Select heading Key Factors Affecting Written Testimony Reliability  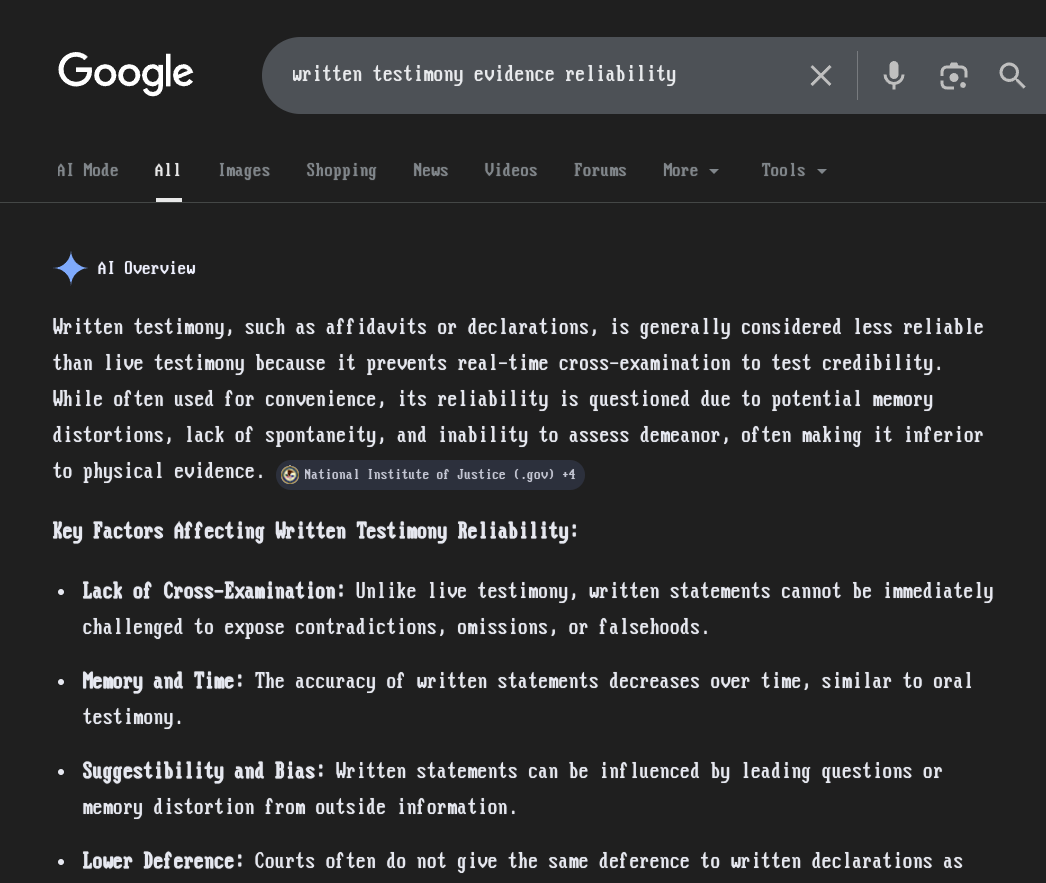pyautogui.click(x=315, y=532)
